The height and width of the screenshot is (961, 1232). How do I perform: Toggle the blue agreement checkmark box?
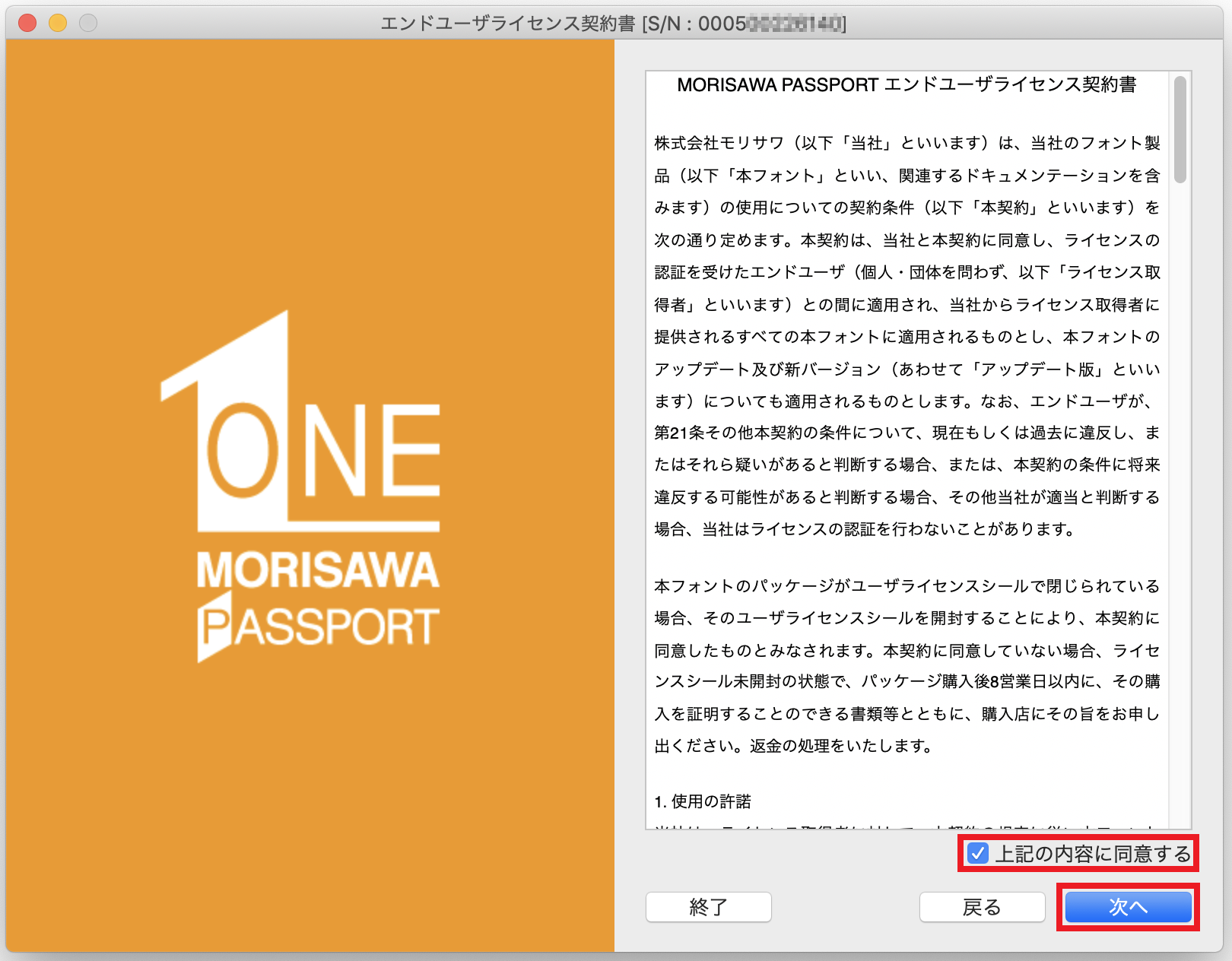coord(978,854)
